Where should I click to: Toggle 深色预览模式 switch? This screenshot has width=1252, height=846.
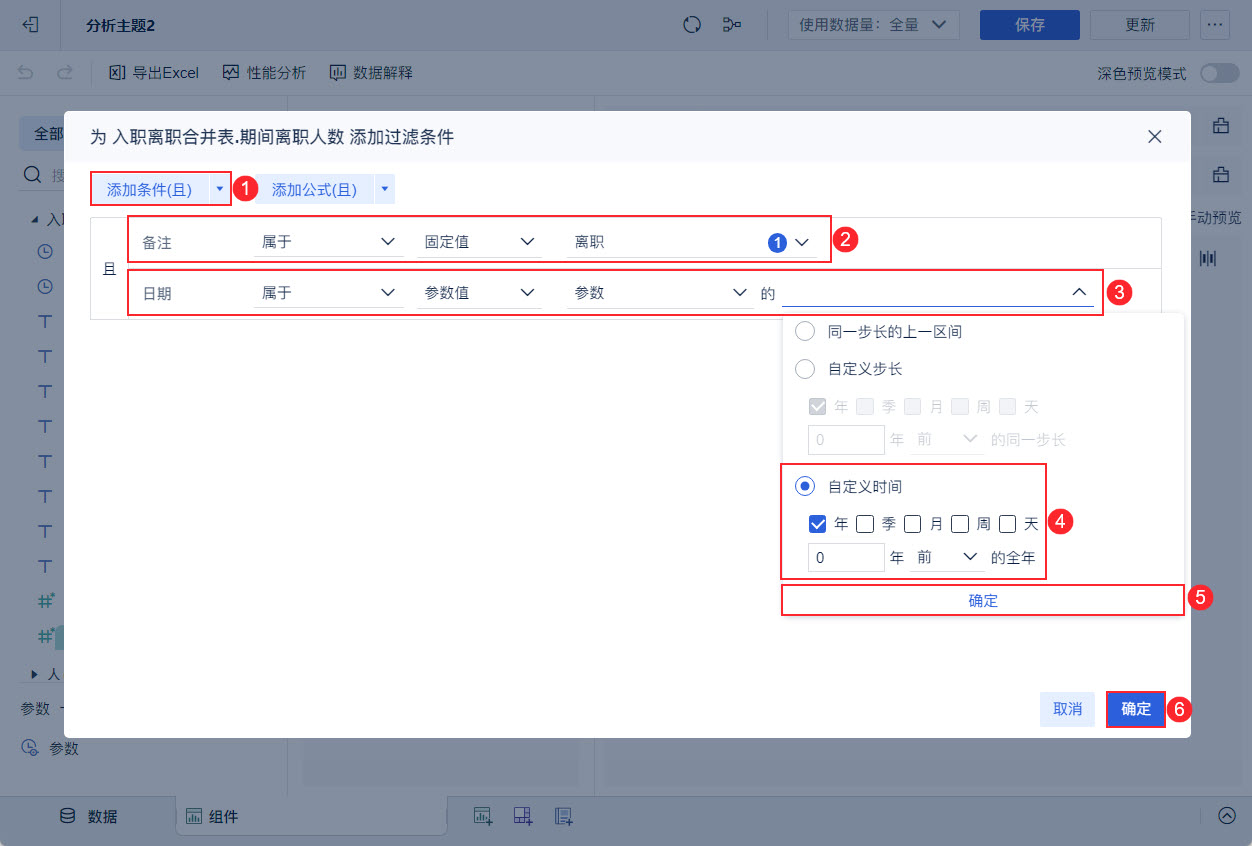[x=1219, y=73]
